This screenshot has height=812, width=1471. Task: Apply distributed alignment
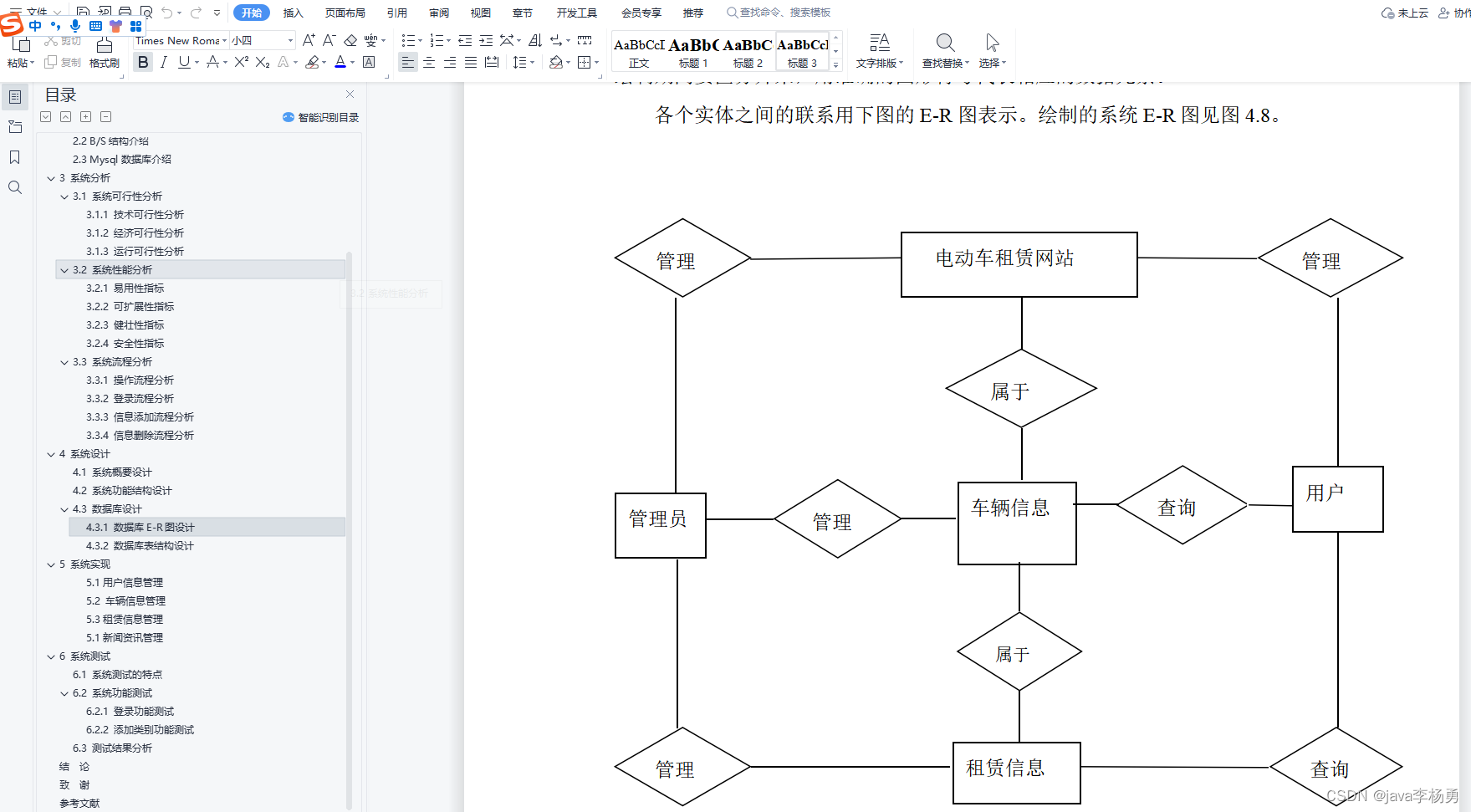pyautogui.click(x=492, y=62)
